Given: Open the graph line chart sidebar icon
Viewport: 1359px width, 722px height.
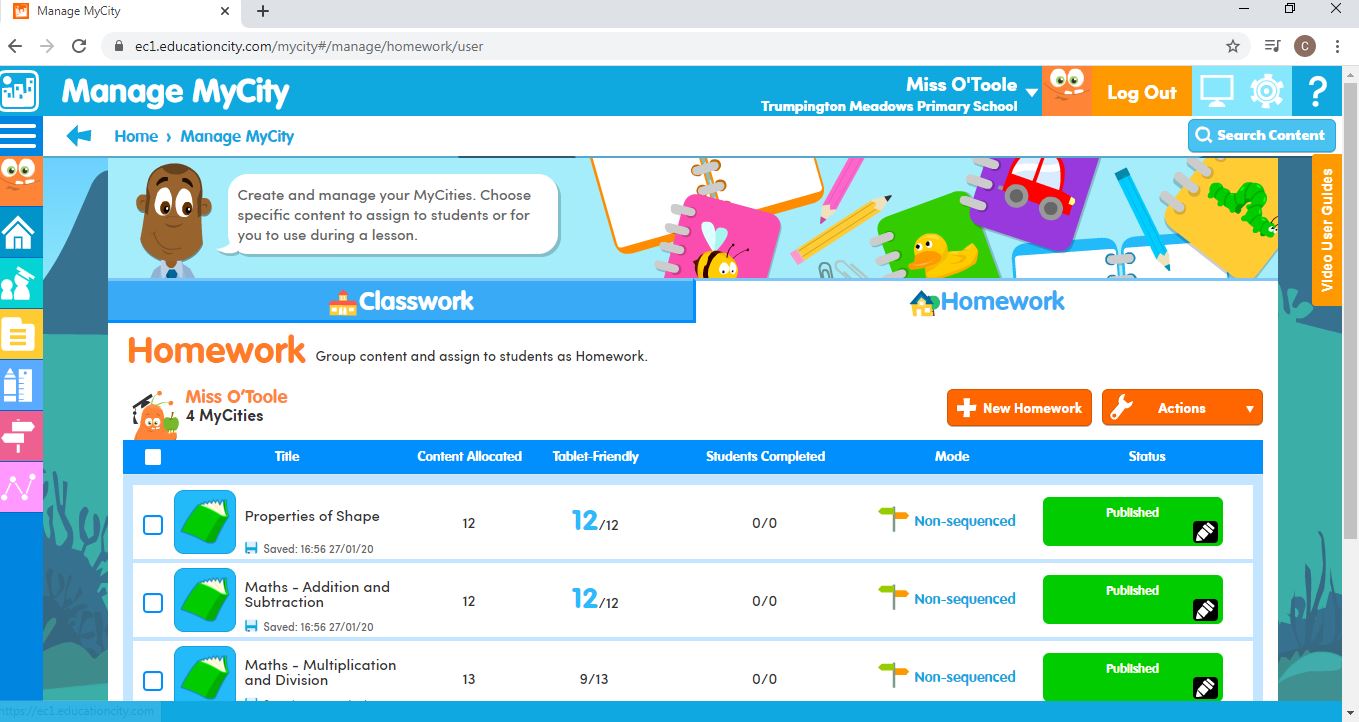Looking at the screenshot, I should pyautogui.click(x=21, y=487).
